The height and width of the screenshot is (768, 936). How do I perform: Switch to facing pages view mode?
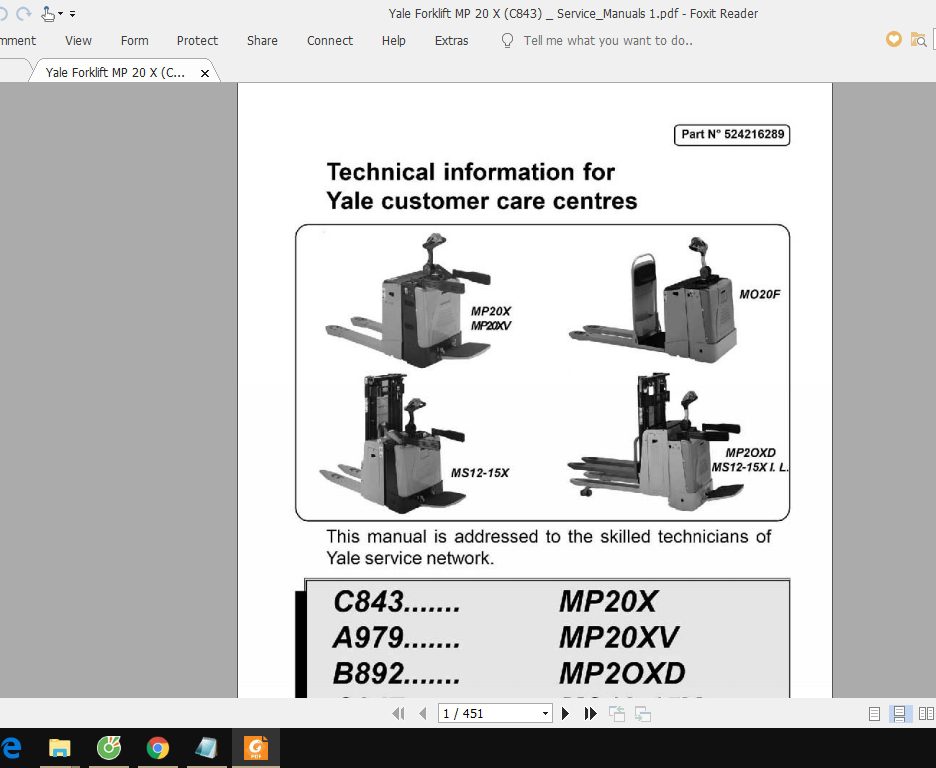click(x=926, y=714)
